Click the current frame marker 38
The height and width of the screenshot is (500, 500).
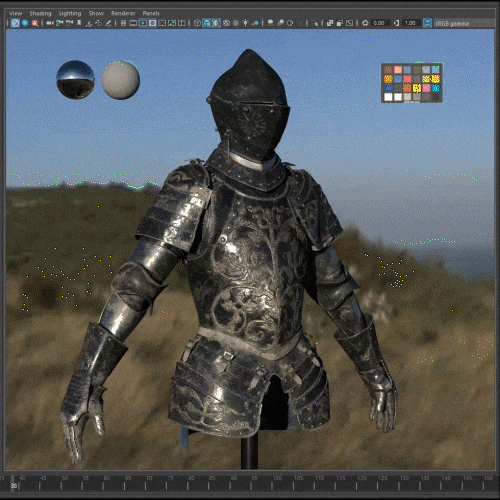[13, 485]
